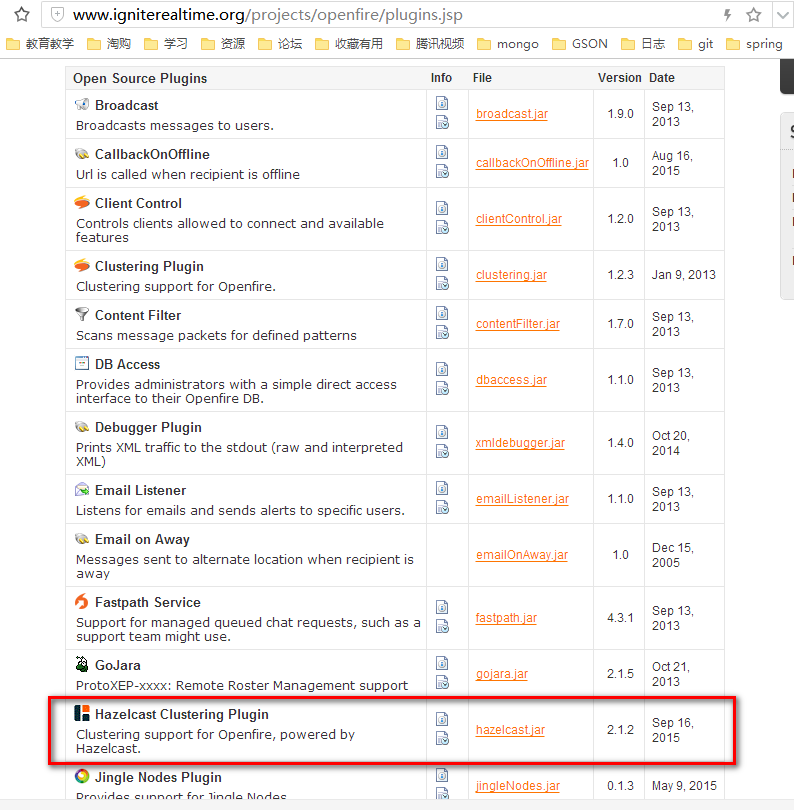Open the 论坛 bookmarks folder
794x810 pixels.
click(x=280, y=44)
